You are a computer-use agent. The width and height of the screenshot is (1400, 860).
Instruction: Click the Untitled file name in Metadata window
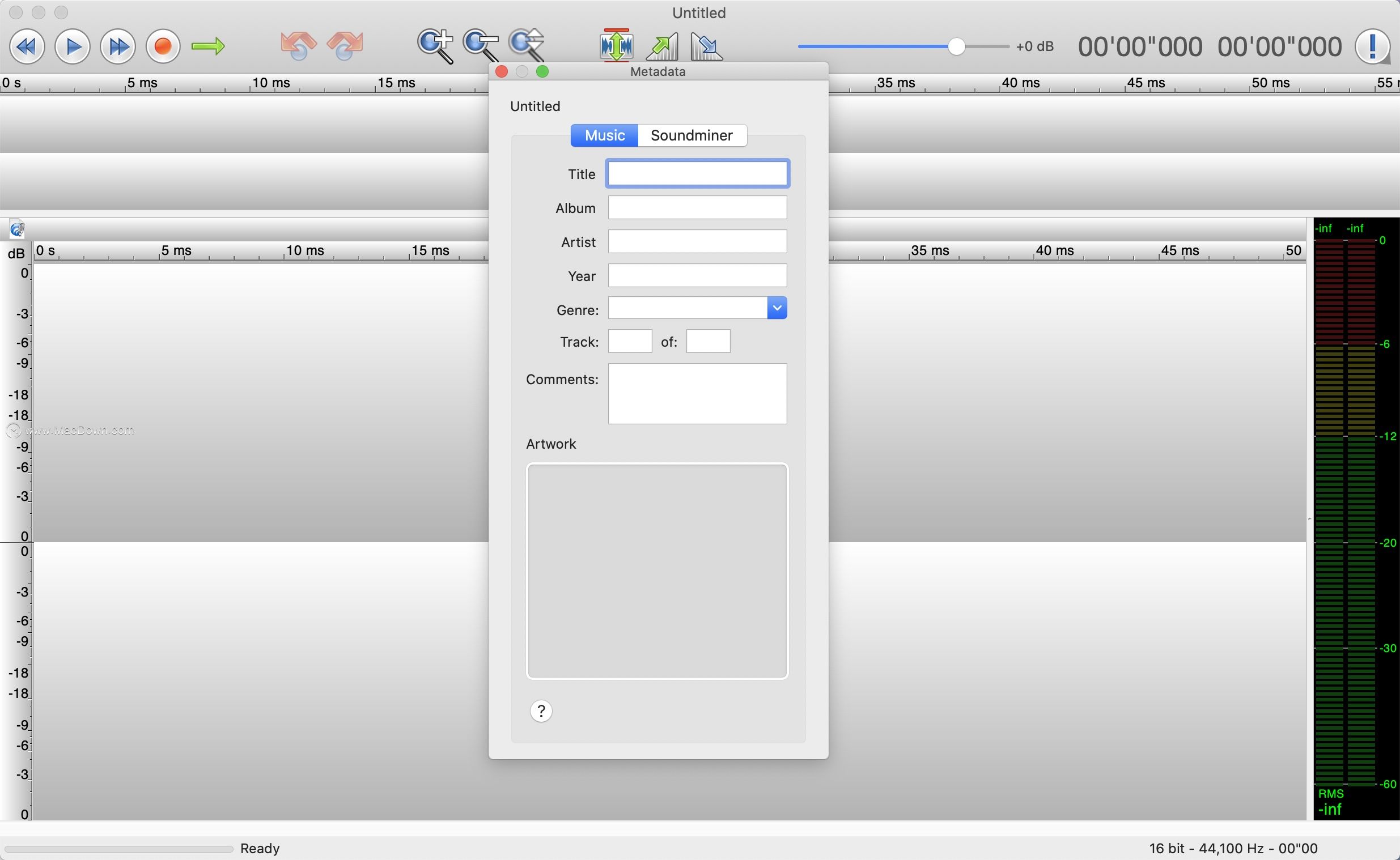point(535,107)
